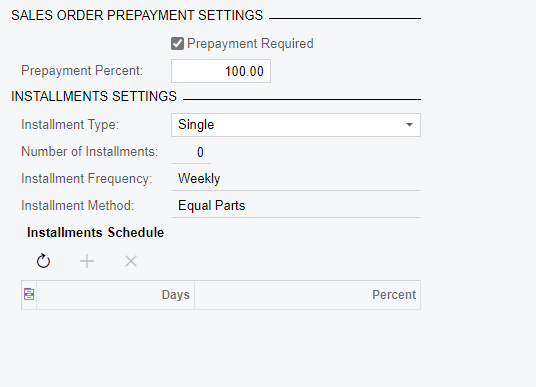Open the Installment Method field showing Equal Parts

point(296,206)
